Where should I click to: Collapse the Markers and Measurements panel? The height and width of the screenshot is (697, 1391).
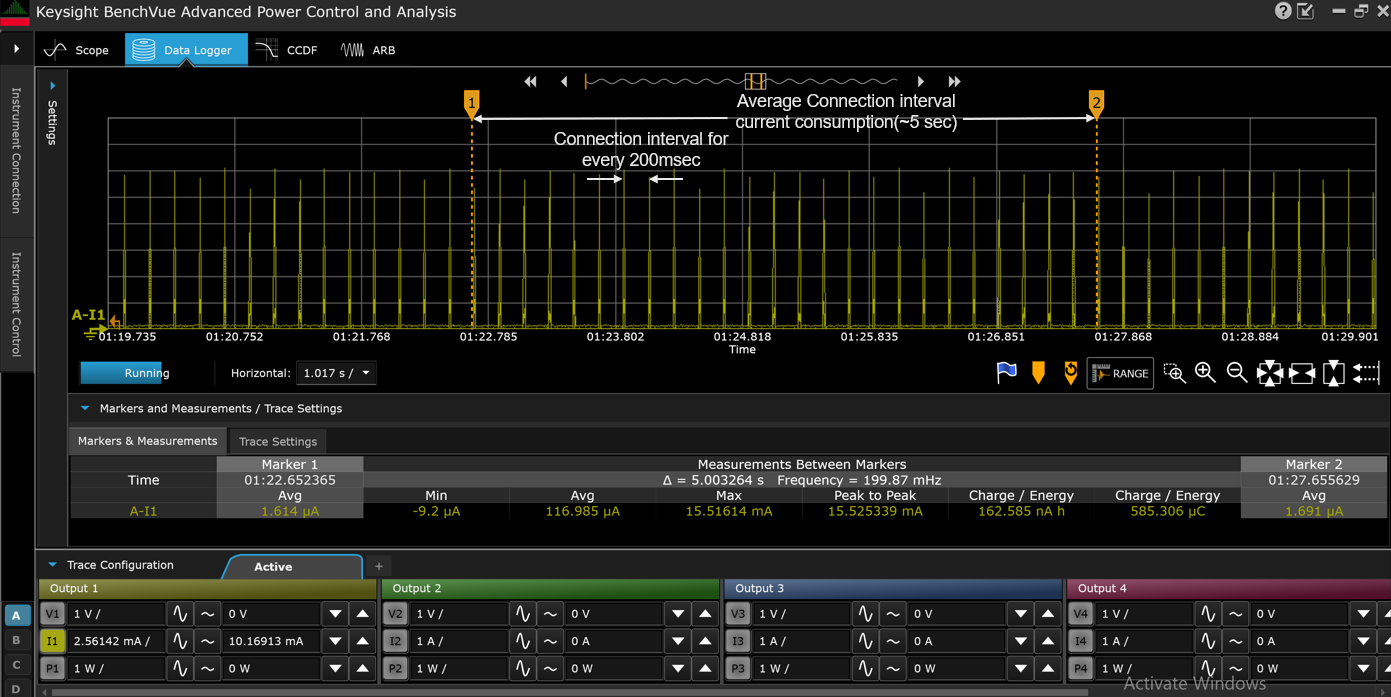point(84,408)
